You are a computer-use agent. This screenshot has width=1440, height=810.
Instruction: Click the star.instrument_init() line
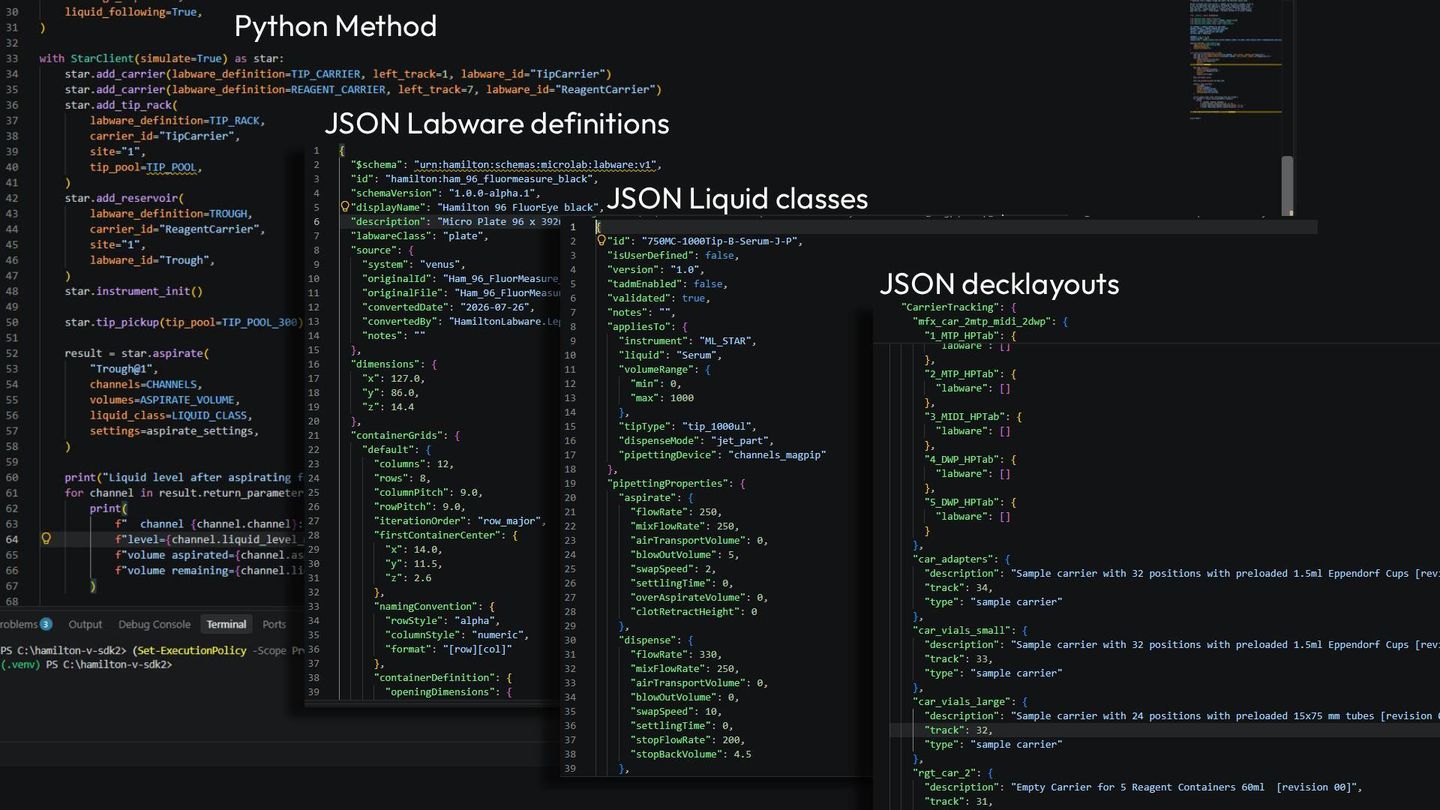pyautogui.click(x=134, y=291)
